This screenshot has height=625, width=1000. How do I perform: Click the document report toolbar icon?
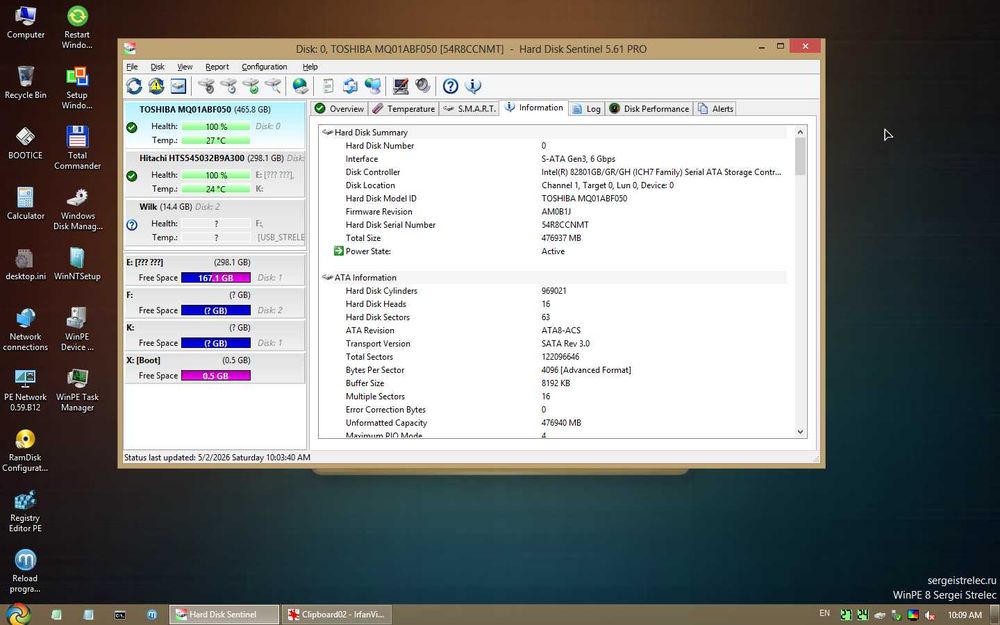(x=328, y=86)
